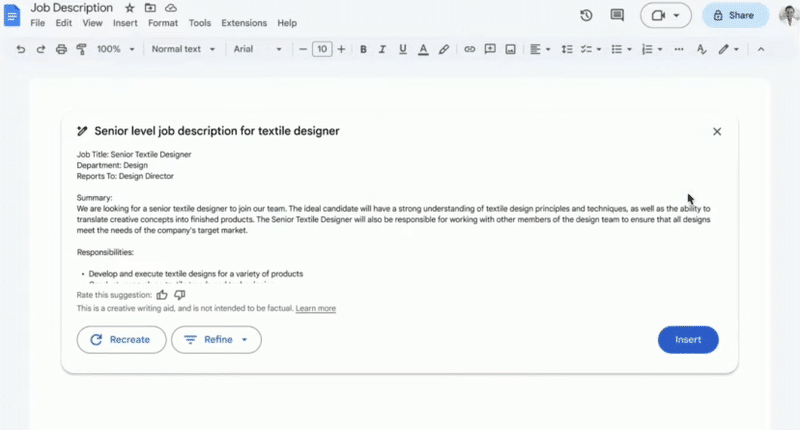Insert an image using toolbar icon
The image size is (800, 430).
tap(510, 49)
